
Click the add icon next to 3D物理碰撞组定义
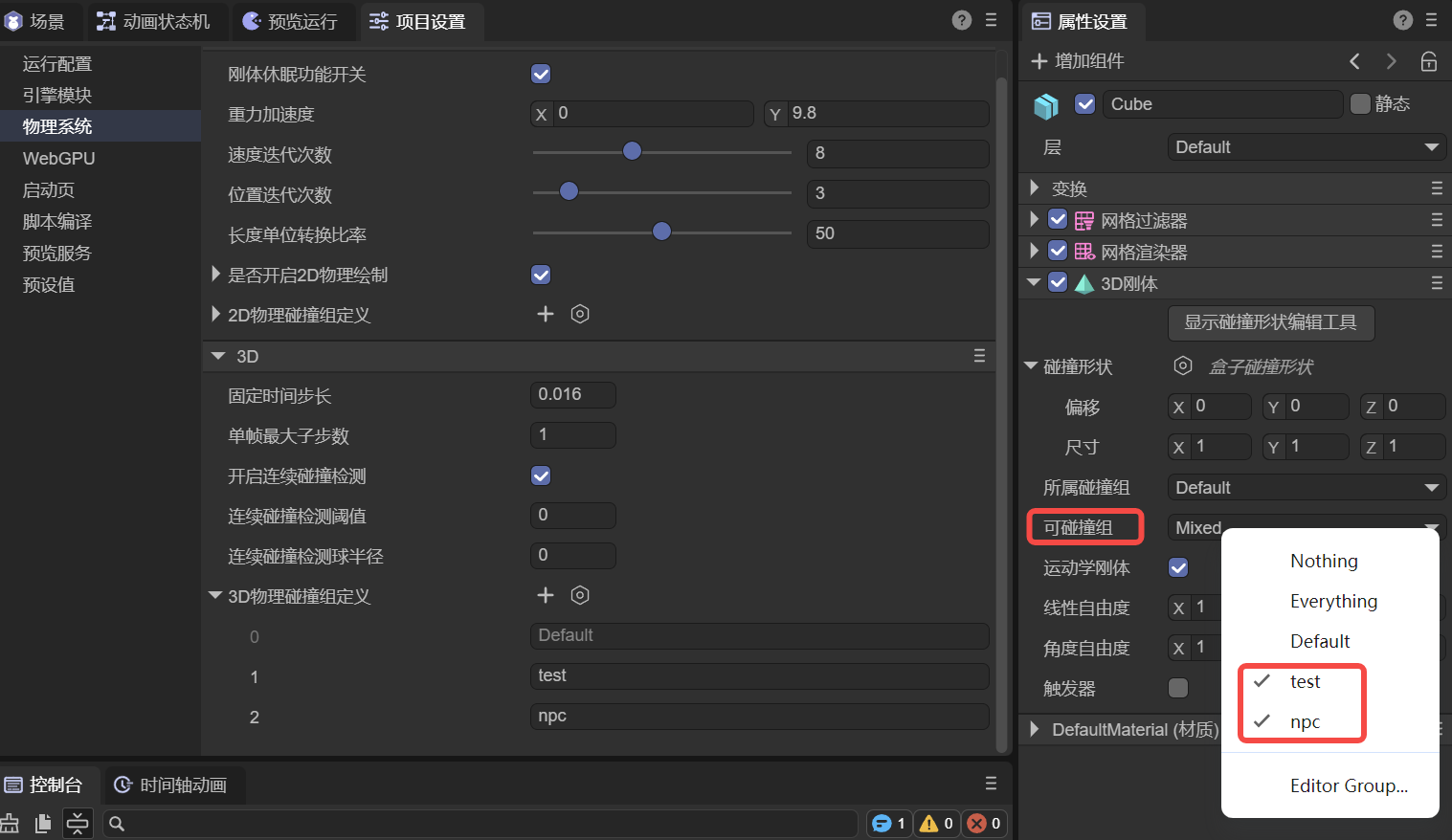click(x=546, y=595)
